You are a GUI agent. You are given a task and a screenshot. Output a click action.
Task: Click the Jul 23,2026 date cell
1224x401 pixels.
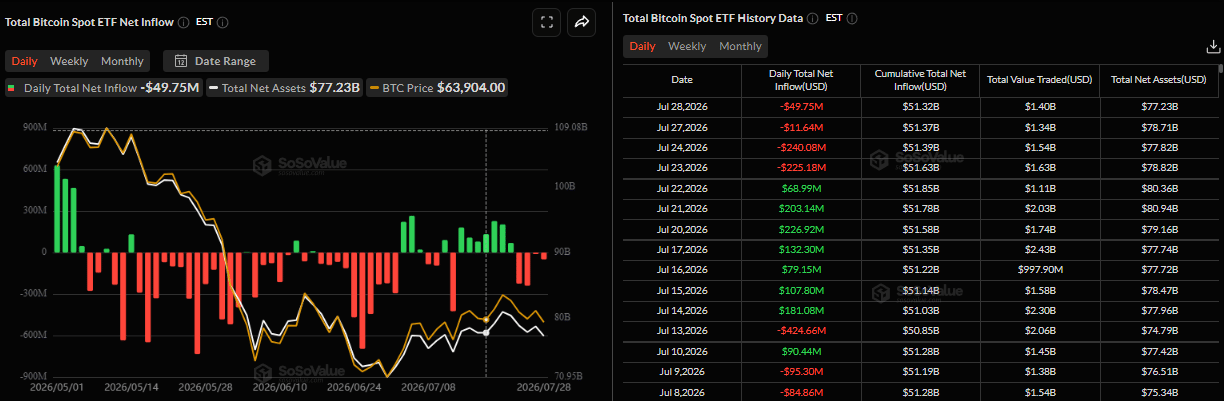click(682, 167)
